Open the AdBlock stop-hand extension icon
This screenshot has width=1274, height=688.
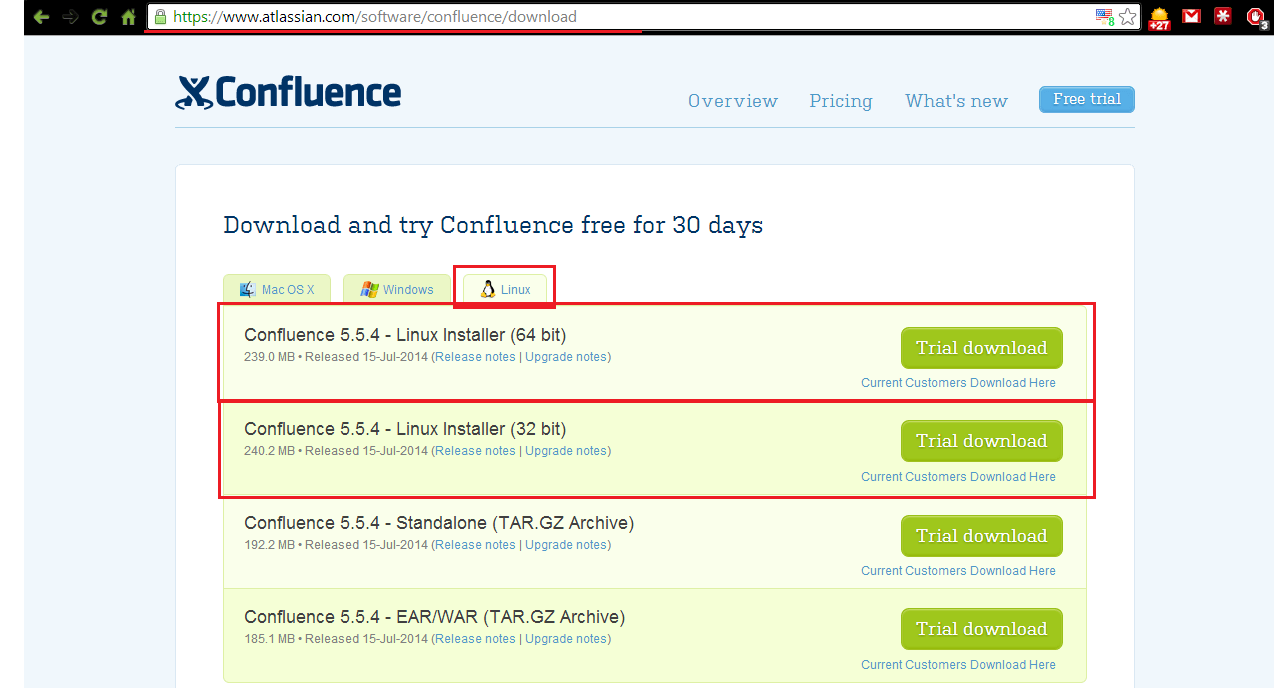pos(1256,17)
